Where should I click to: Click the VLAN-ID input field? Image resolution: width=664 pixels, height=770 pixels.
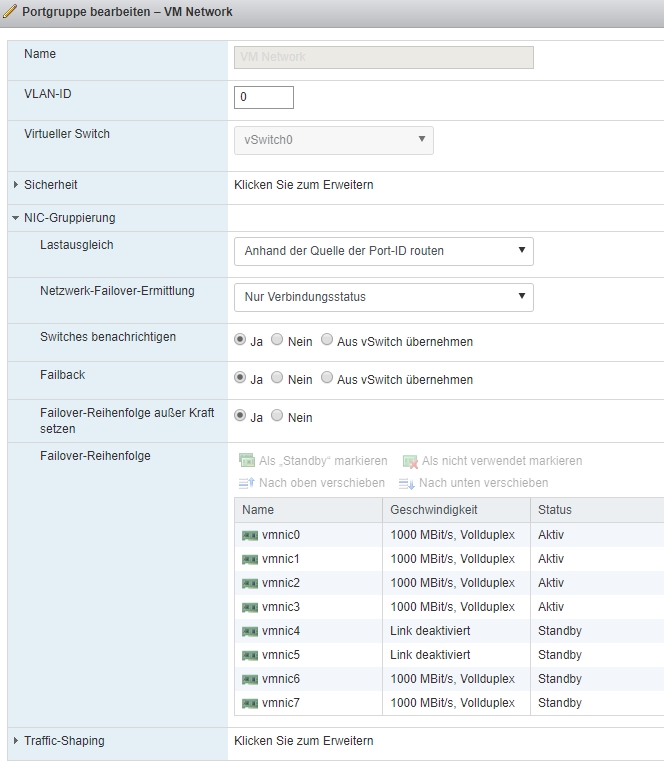(264, 97)
